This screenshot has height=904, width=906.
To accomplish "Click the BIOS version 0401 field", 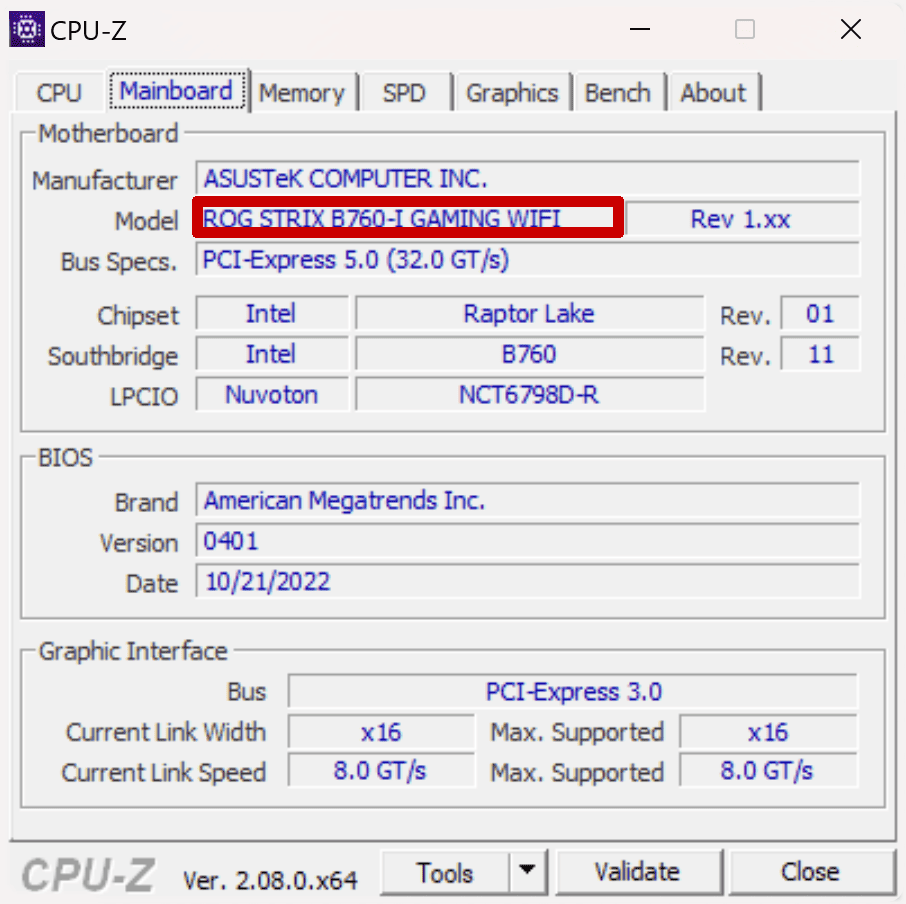I will 527,541.
